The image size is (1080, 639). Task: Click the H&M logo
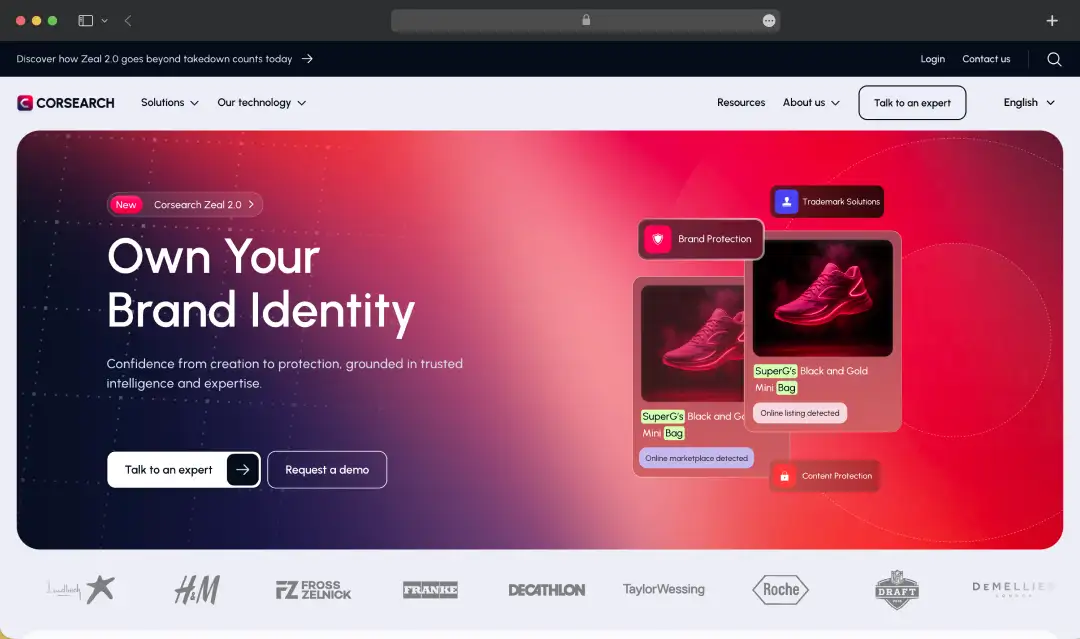197,590
